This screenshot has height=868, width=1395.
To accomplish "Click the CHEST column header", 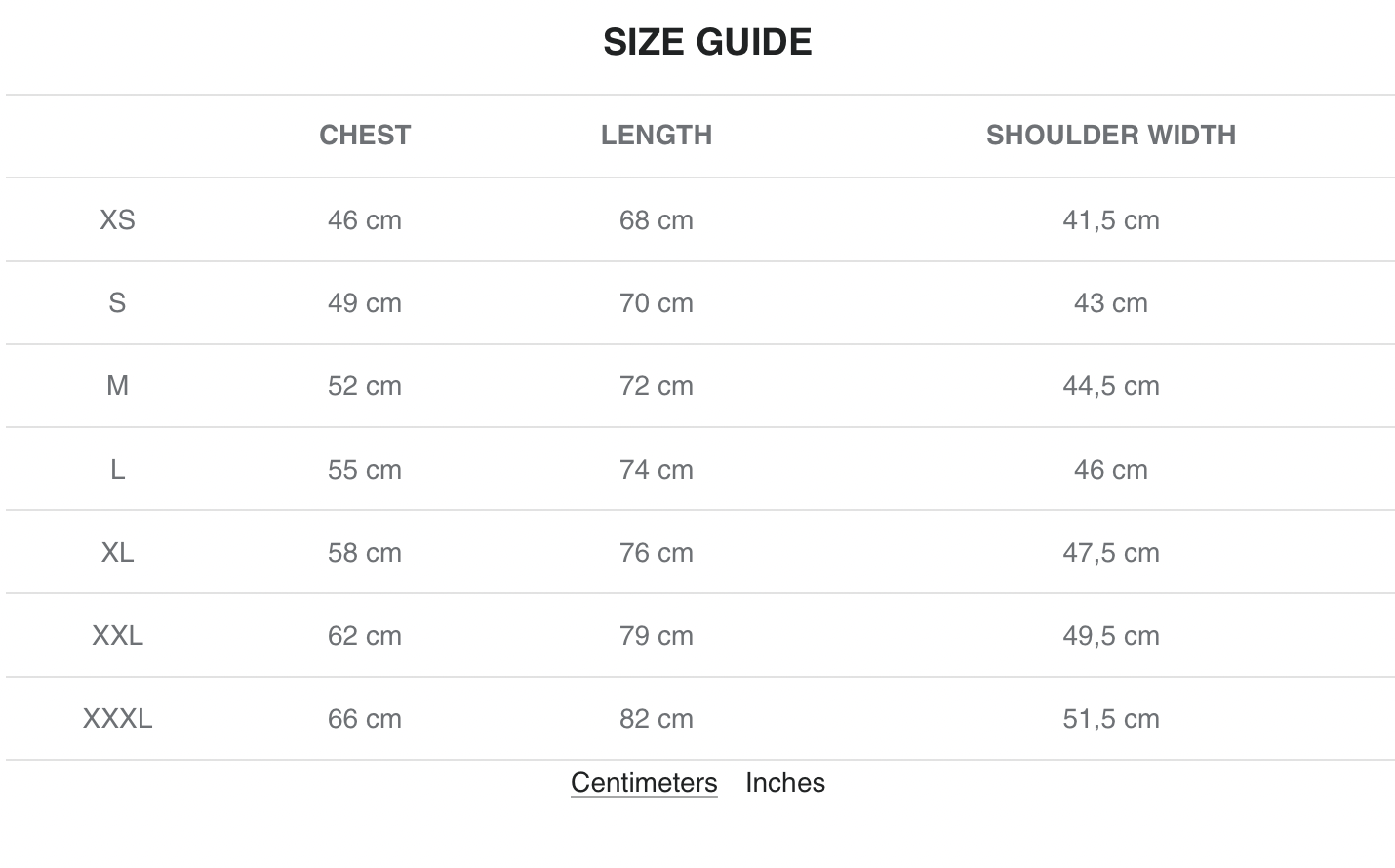I will click(x=365, y=135).
